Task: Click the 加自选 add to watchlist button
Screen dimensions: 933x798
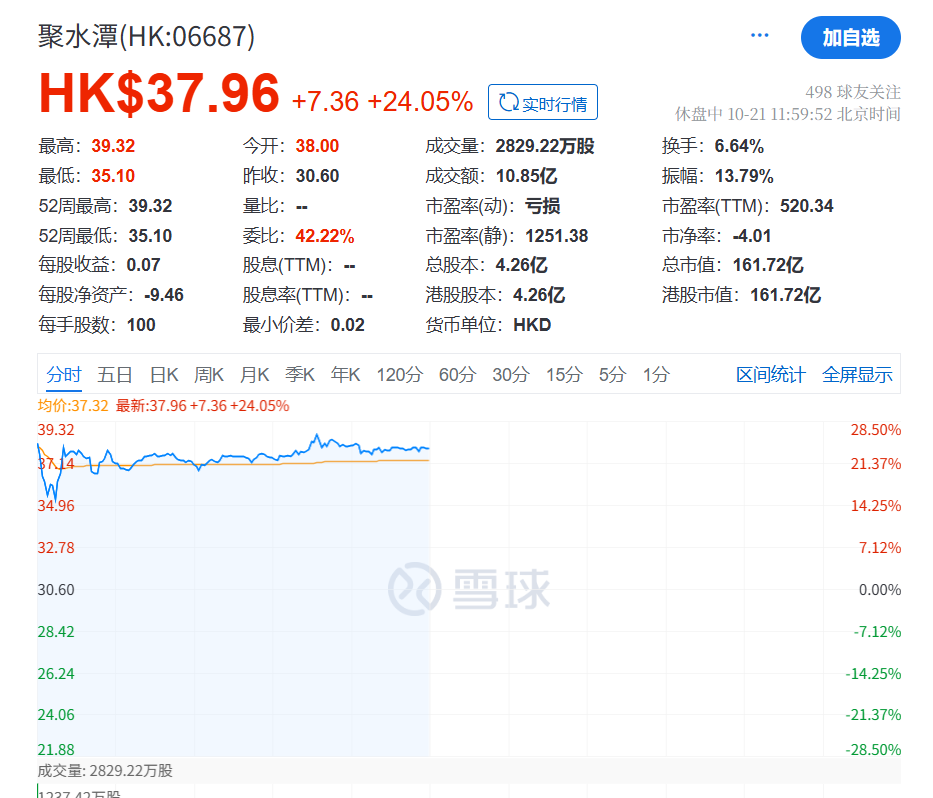Action: tap(850, 38)
